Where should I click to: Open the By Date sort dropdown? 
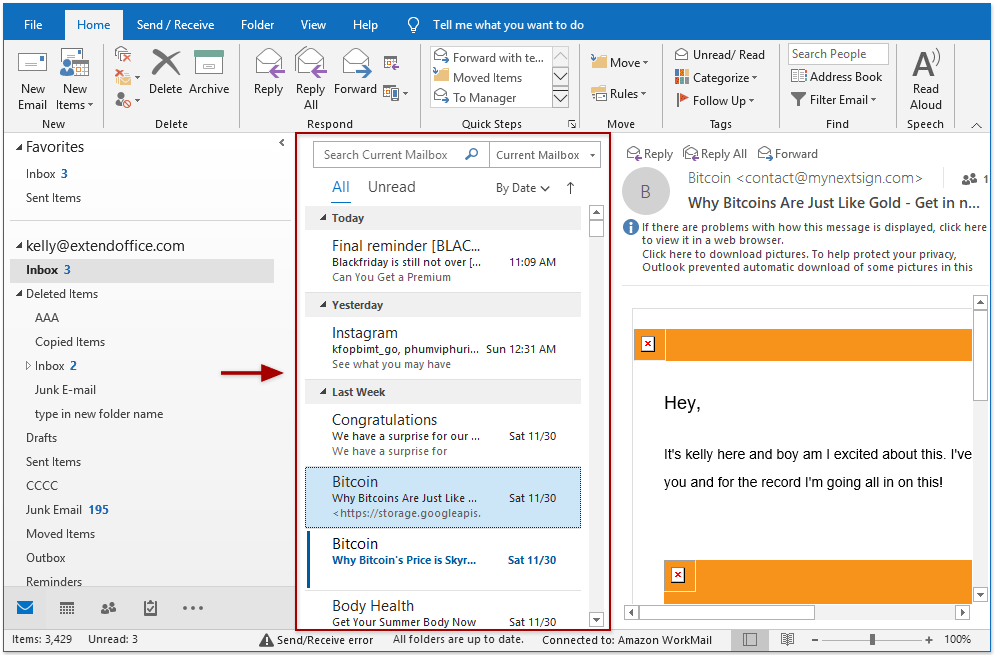523,188
